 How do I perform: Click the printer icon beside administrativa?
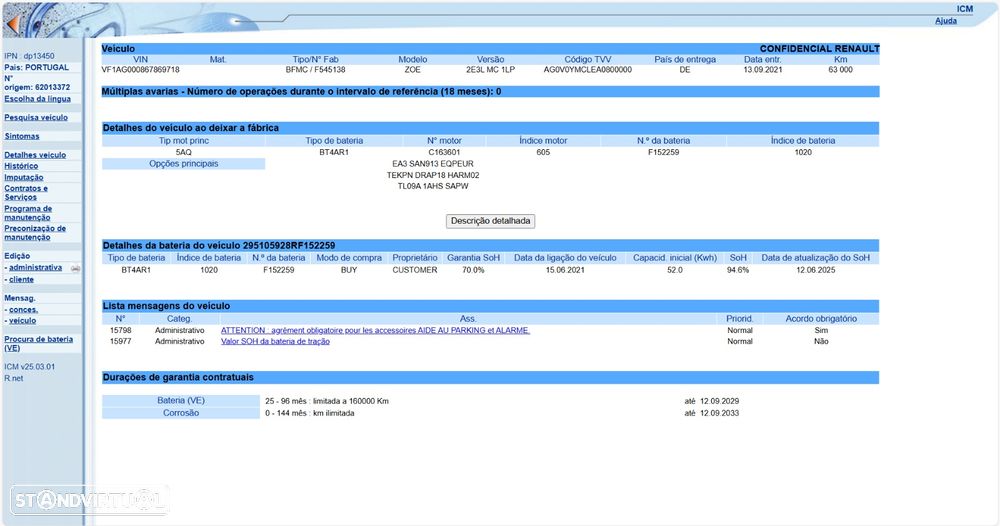75,268
